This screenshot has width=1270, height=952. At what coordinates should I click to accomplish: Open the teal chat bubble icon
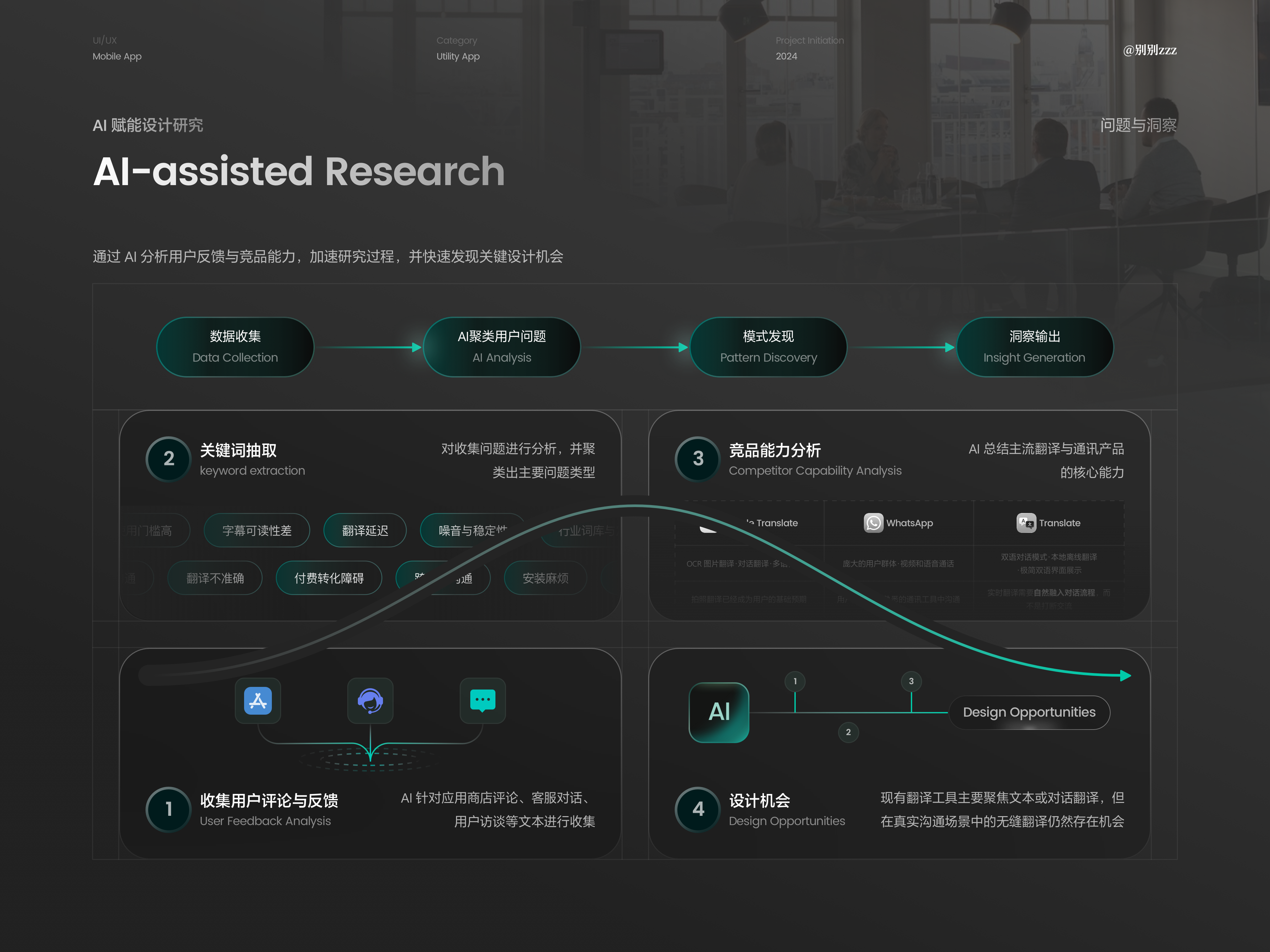coord(483,701)
